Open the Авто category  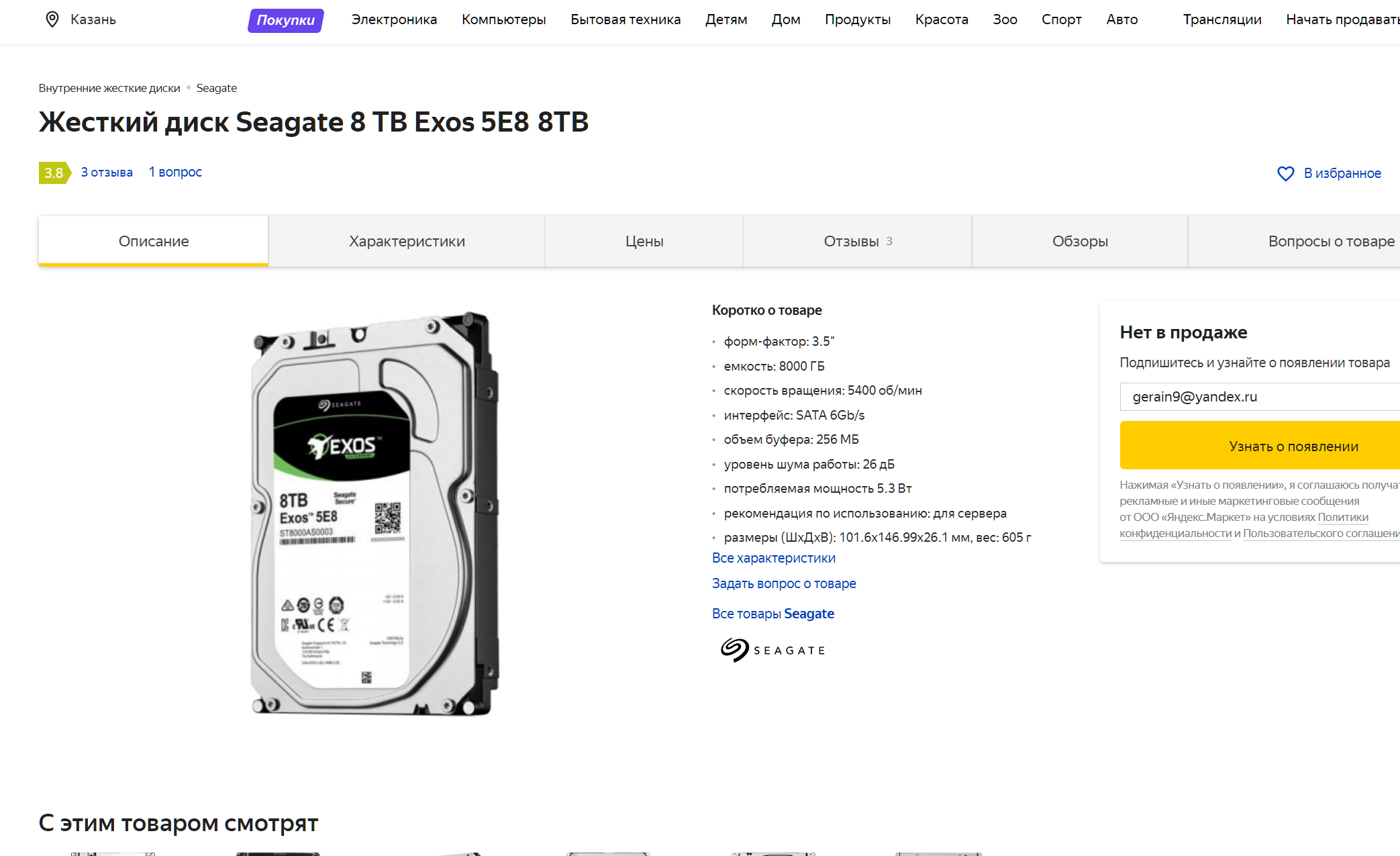(x=1121, y=19)
